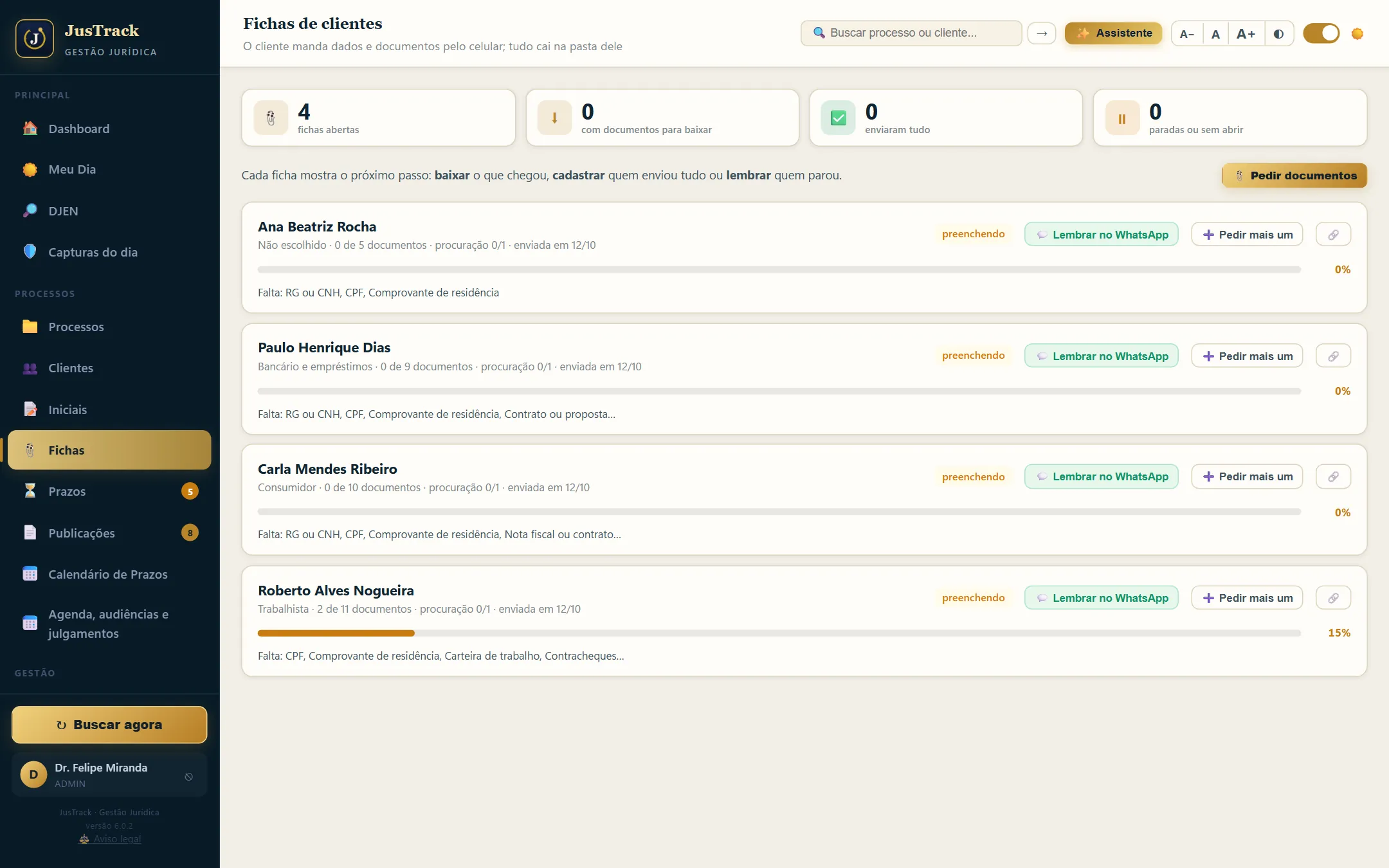Screen dimensions: 1389x868
Task: Open Agenda, audiências e julgamentos icon
Action: [x=30, y=624]
